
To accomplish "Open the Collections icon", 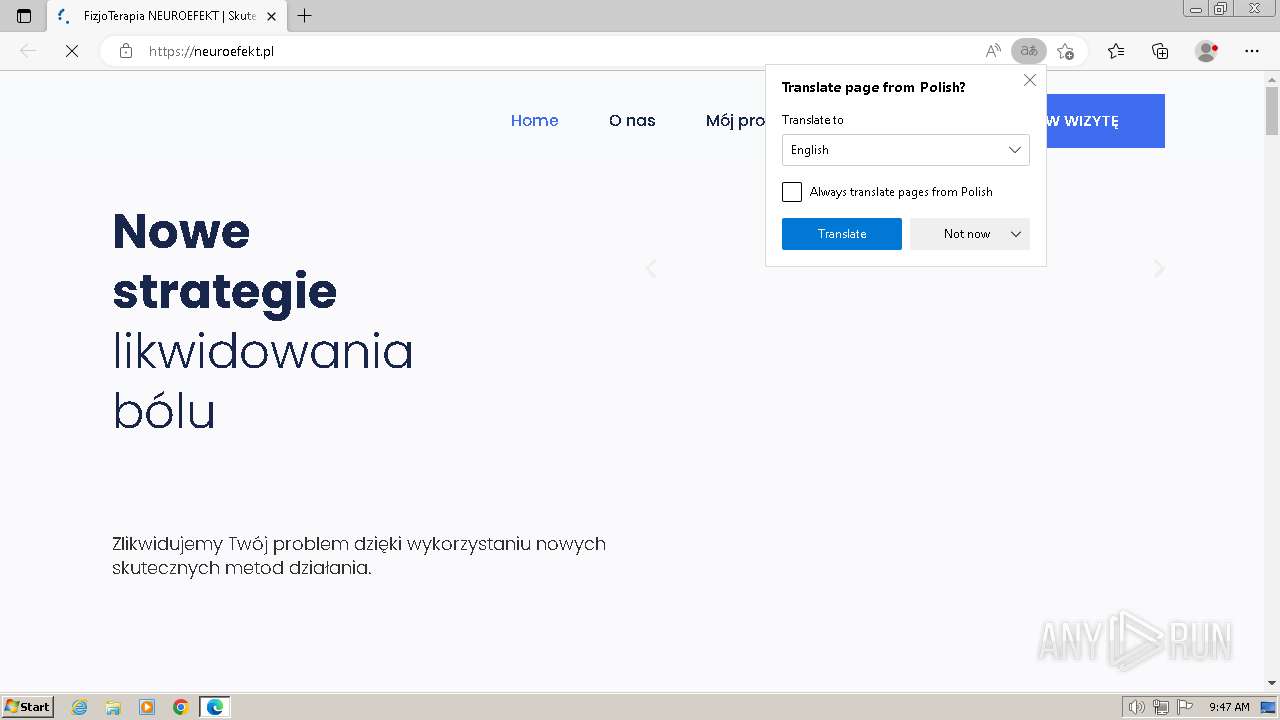I will [x=1160, y=51].
